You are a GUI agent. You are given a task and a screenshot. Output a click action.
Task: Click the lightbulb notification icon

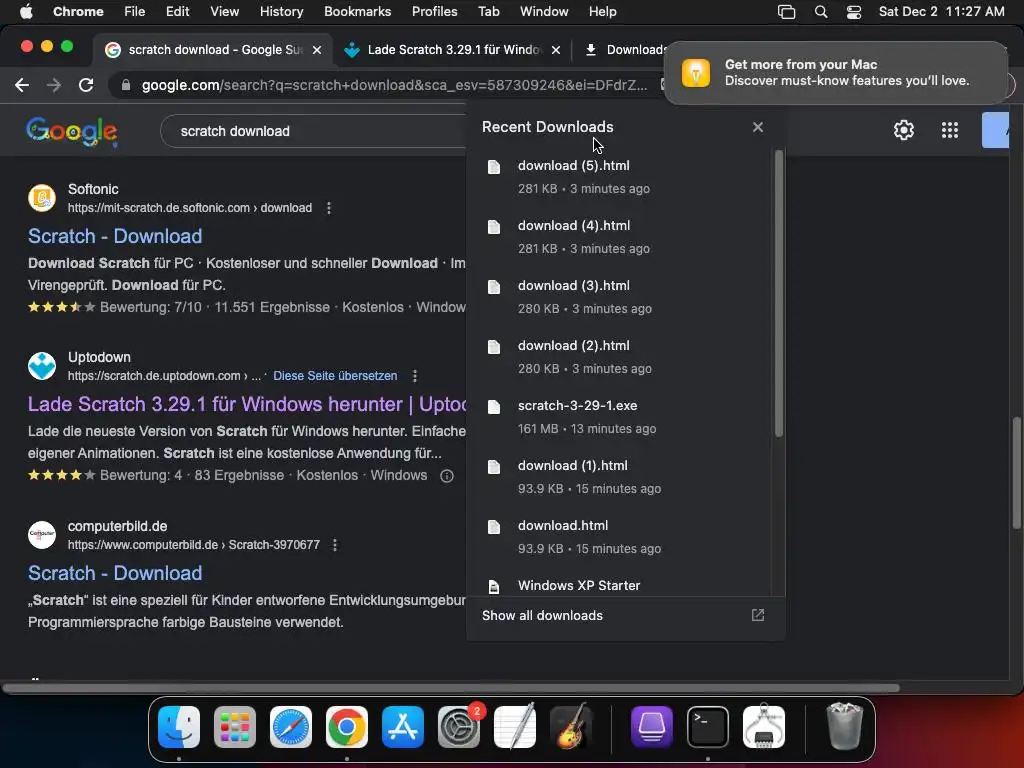click(x=696, y=72)
